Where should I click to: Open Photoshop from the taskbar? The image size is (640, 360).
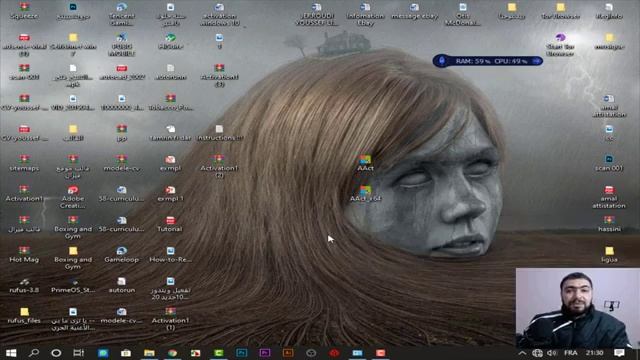pos(242,353)
